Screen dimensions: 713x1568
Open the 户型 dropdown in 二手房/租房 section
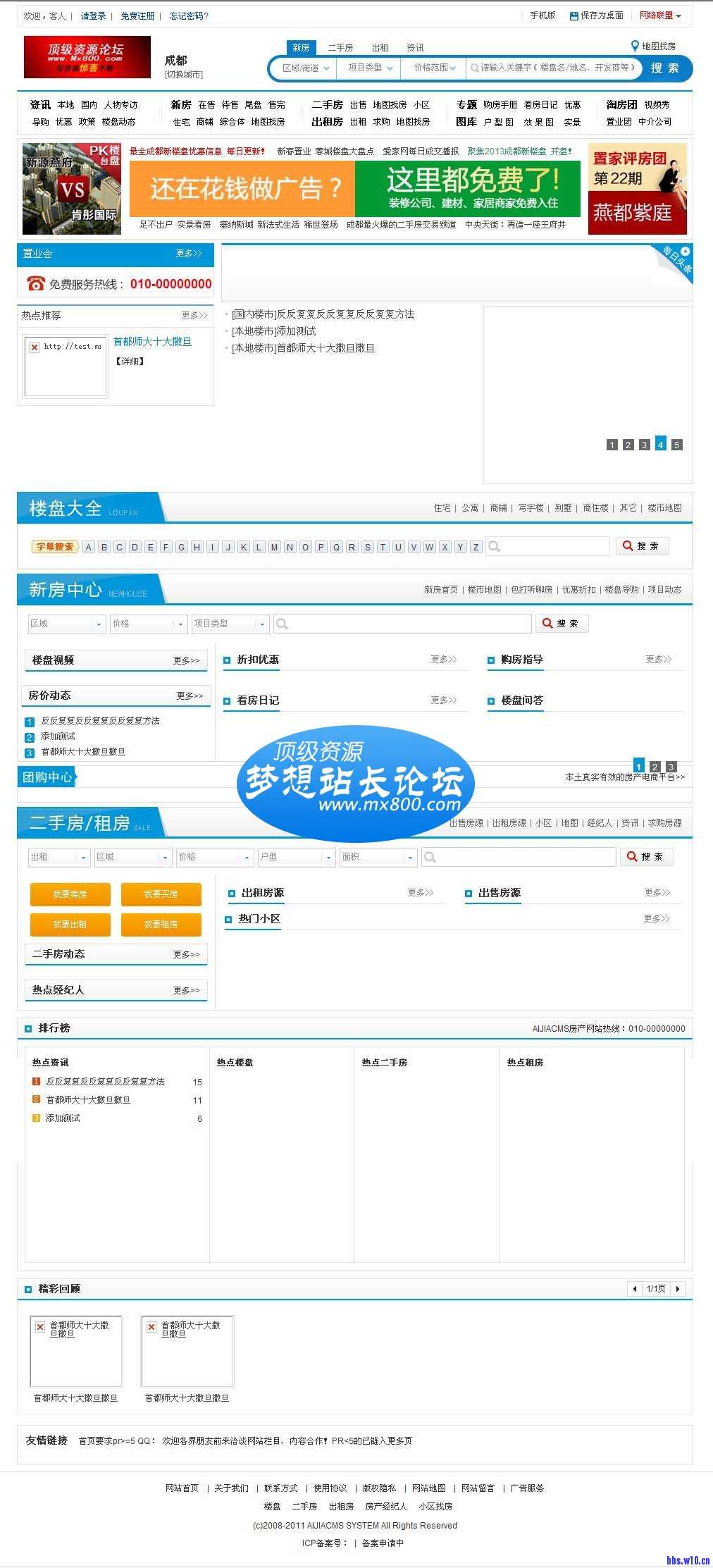(x=296, y=857)
